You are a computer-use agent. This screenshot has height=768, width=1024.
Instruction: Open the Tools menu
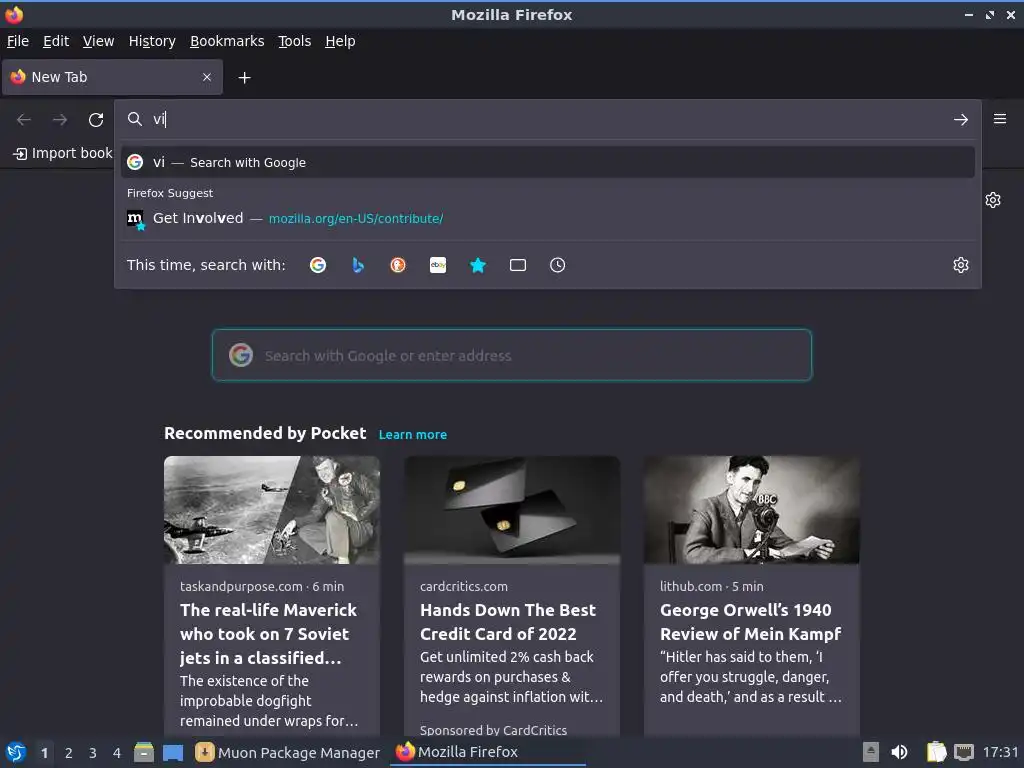(294, 41)
